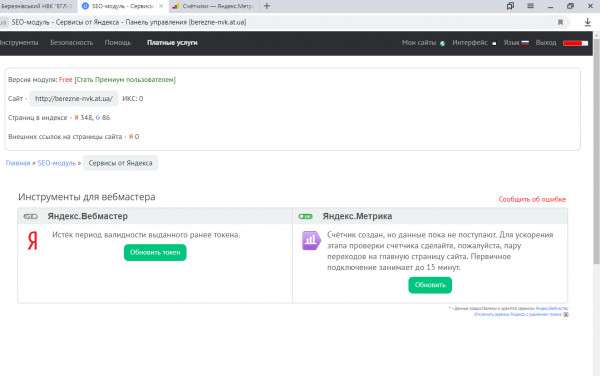Click Обновить токен button
Screen dimensions: 600x376
click(x=155, y=252)
